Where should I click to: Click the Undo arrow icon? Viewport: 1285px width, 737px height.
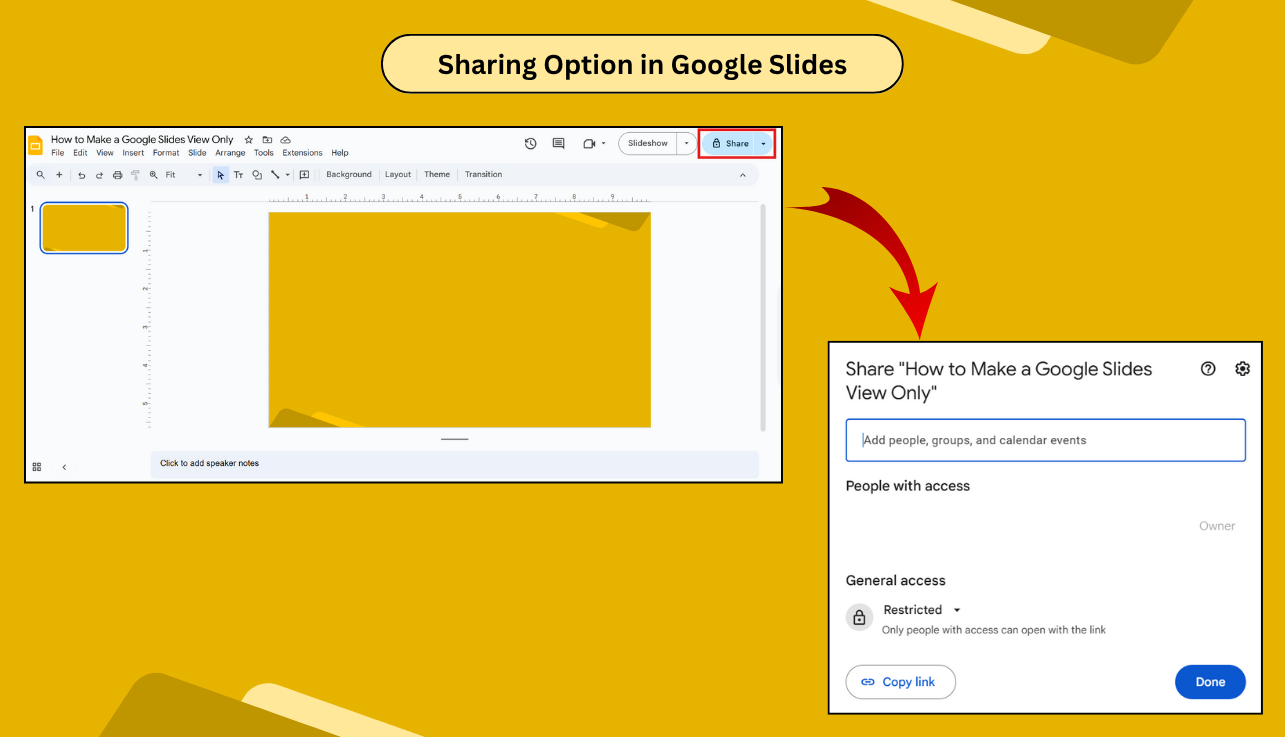click(80, 174)
